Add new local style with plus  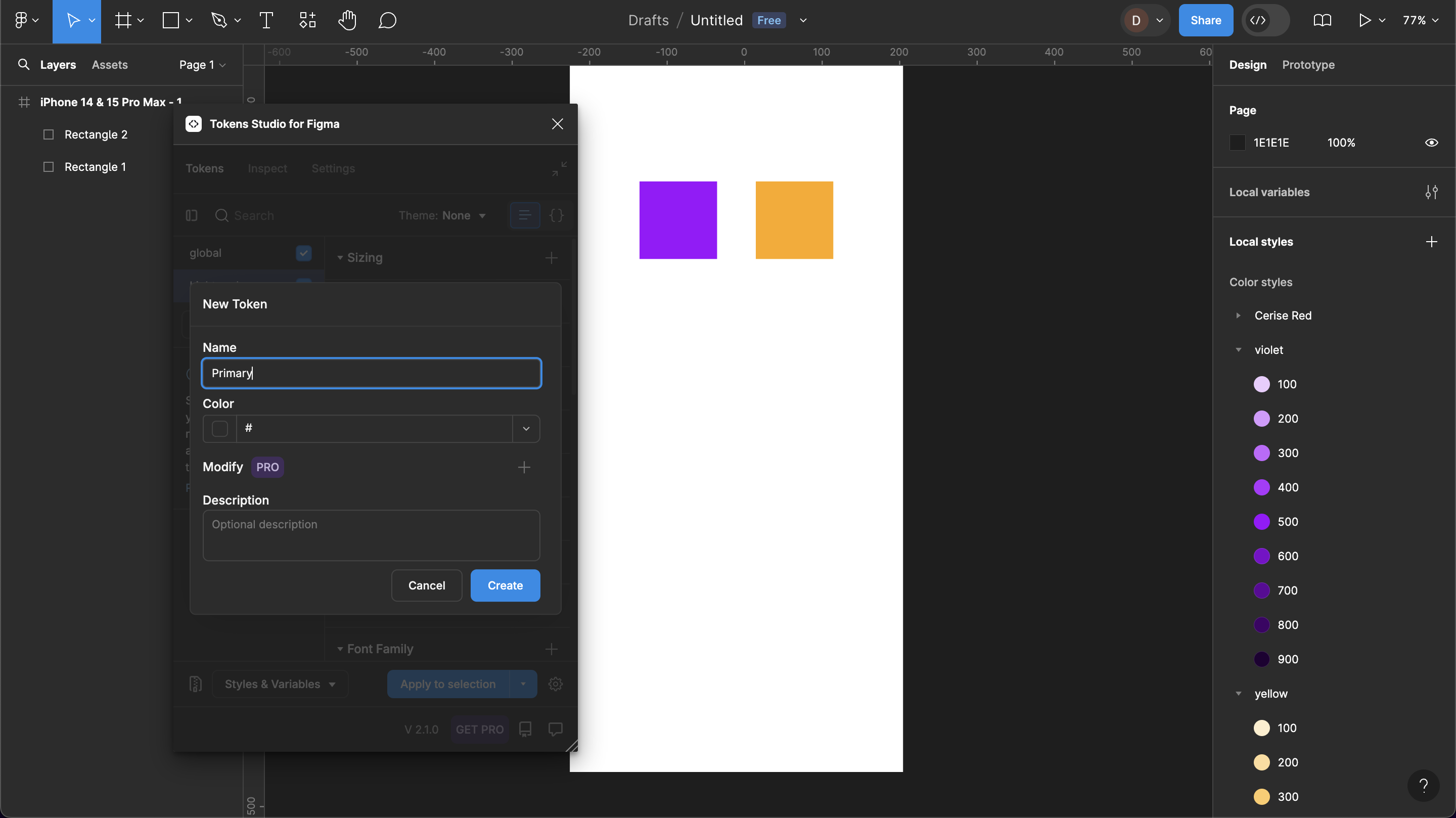coord(1431,242)
